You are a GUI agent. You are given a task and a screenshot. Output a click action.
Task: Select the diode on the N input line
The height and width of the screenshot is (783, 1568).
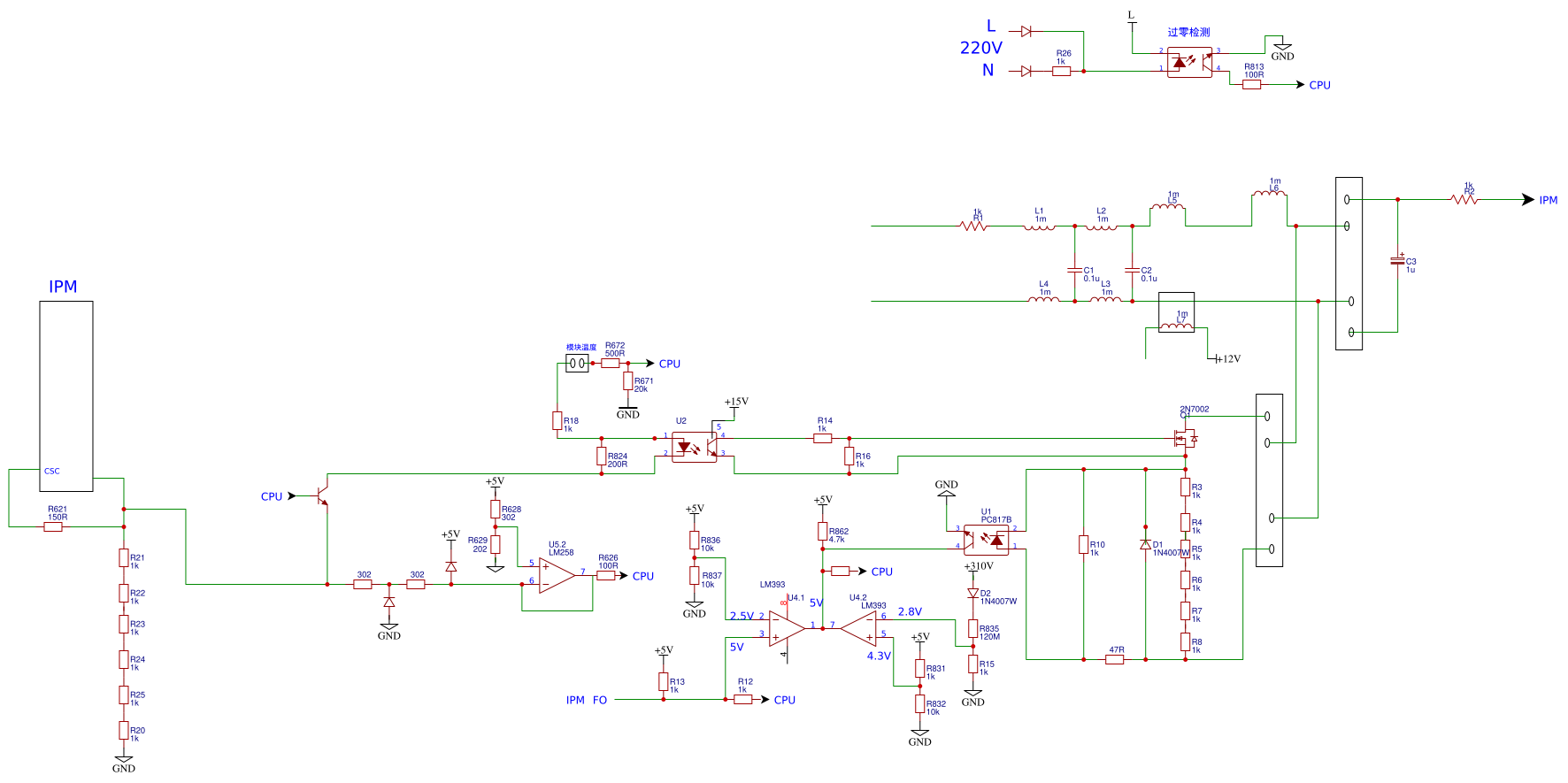1026,71
